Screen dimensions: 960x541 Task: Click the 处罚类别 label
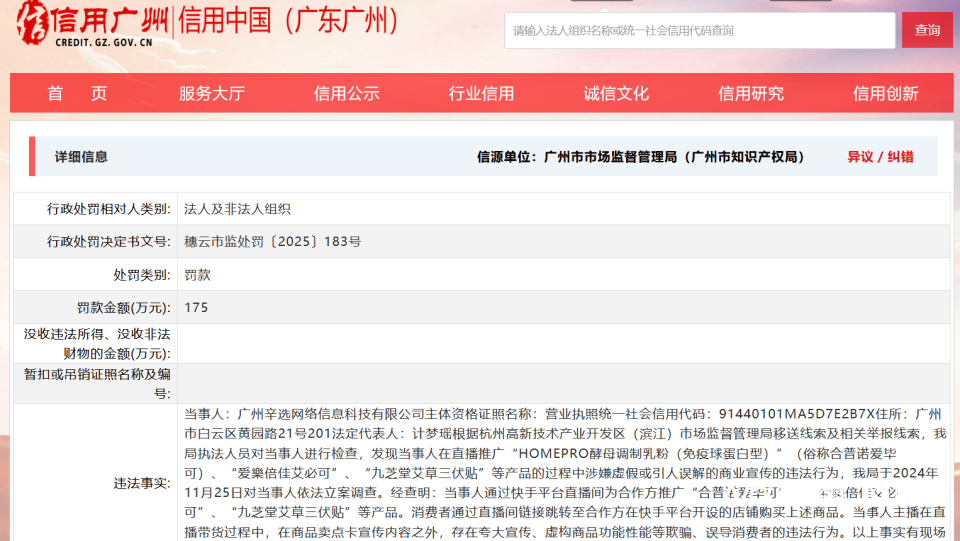pos(141,275)
